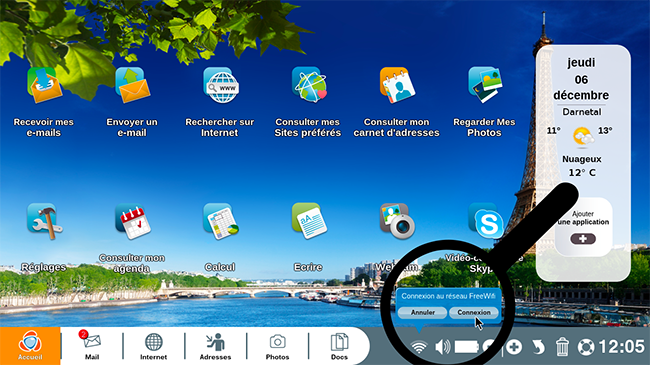Open Consulter mes Sites préférés
Screen dimensions: 650x365
(309, 85)
